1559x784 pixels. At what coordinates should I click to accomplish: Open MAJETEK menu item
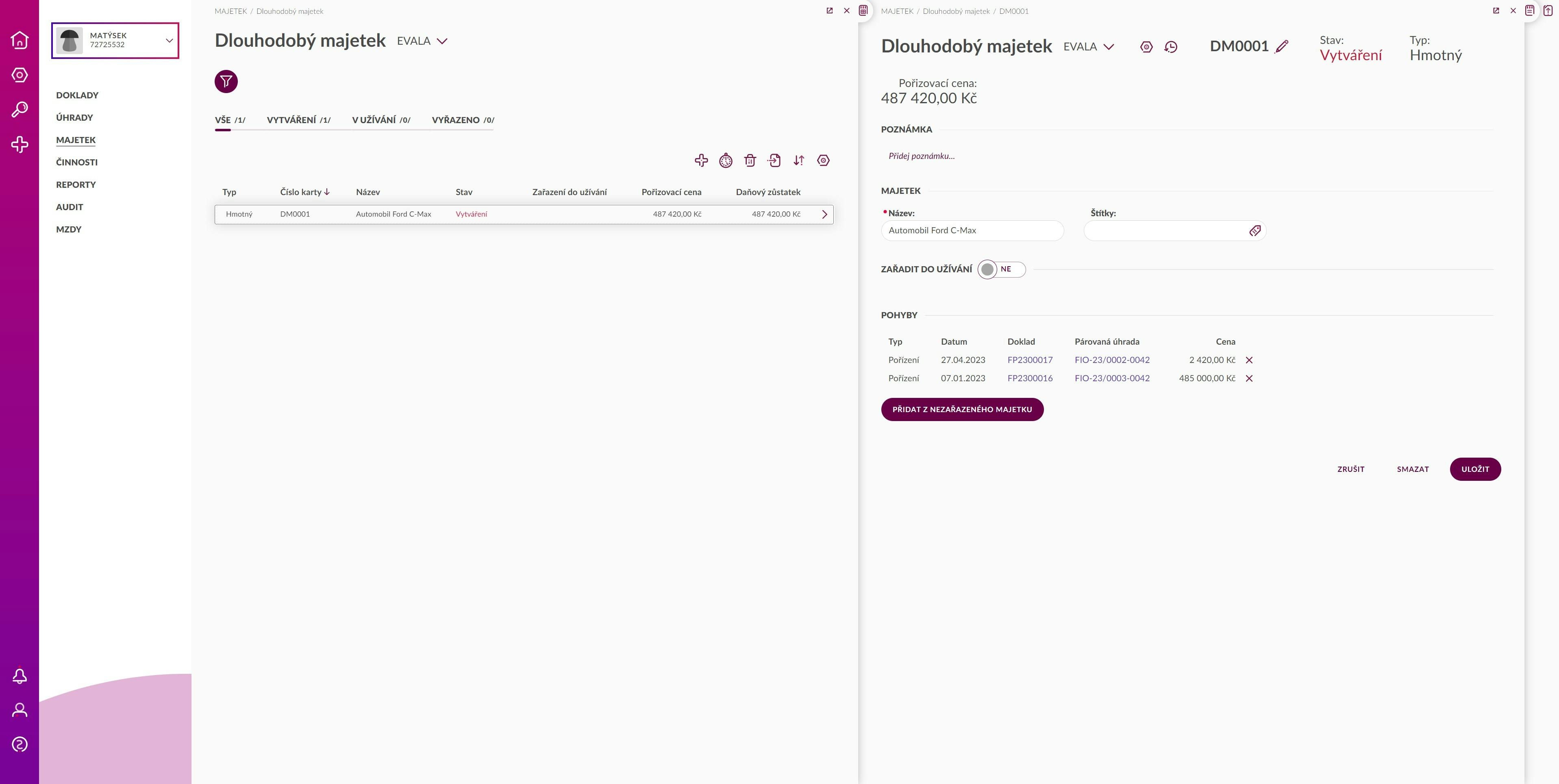tap(76, 140)
